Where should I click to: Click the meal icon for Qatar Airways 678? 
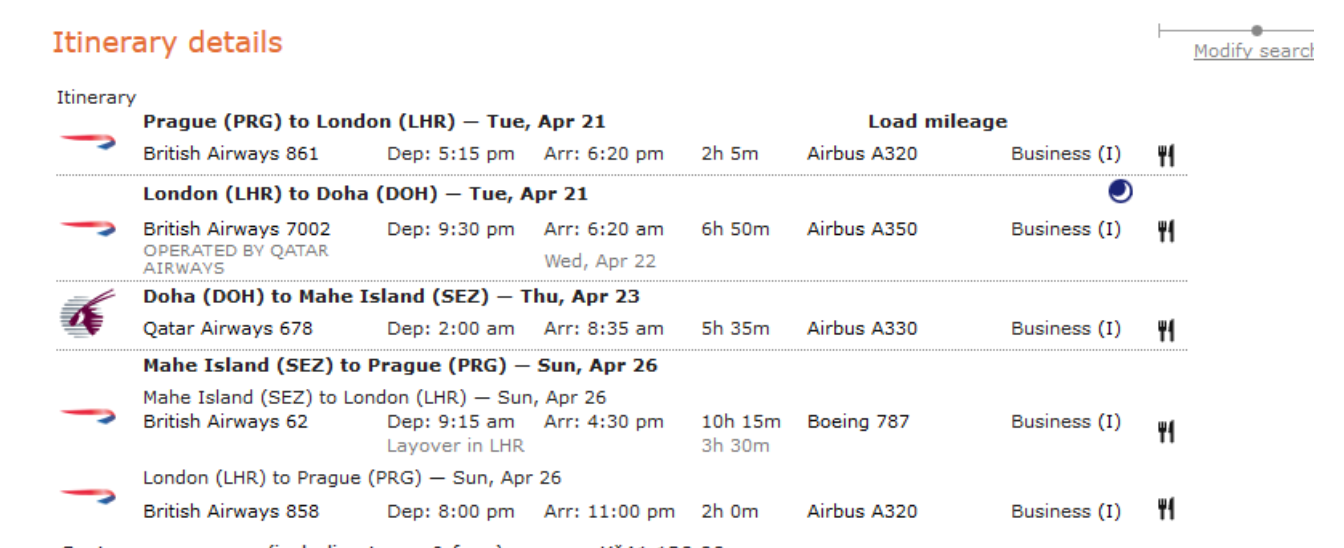pyautogui.click(x=1165, y=329)
